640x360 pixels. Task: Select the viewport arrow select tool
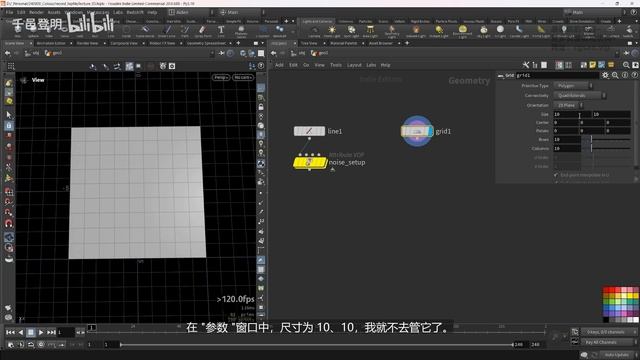[x=9, y=115]
